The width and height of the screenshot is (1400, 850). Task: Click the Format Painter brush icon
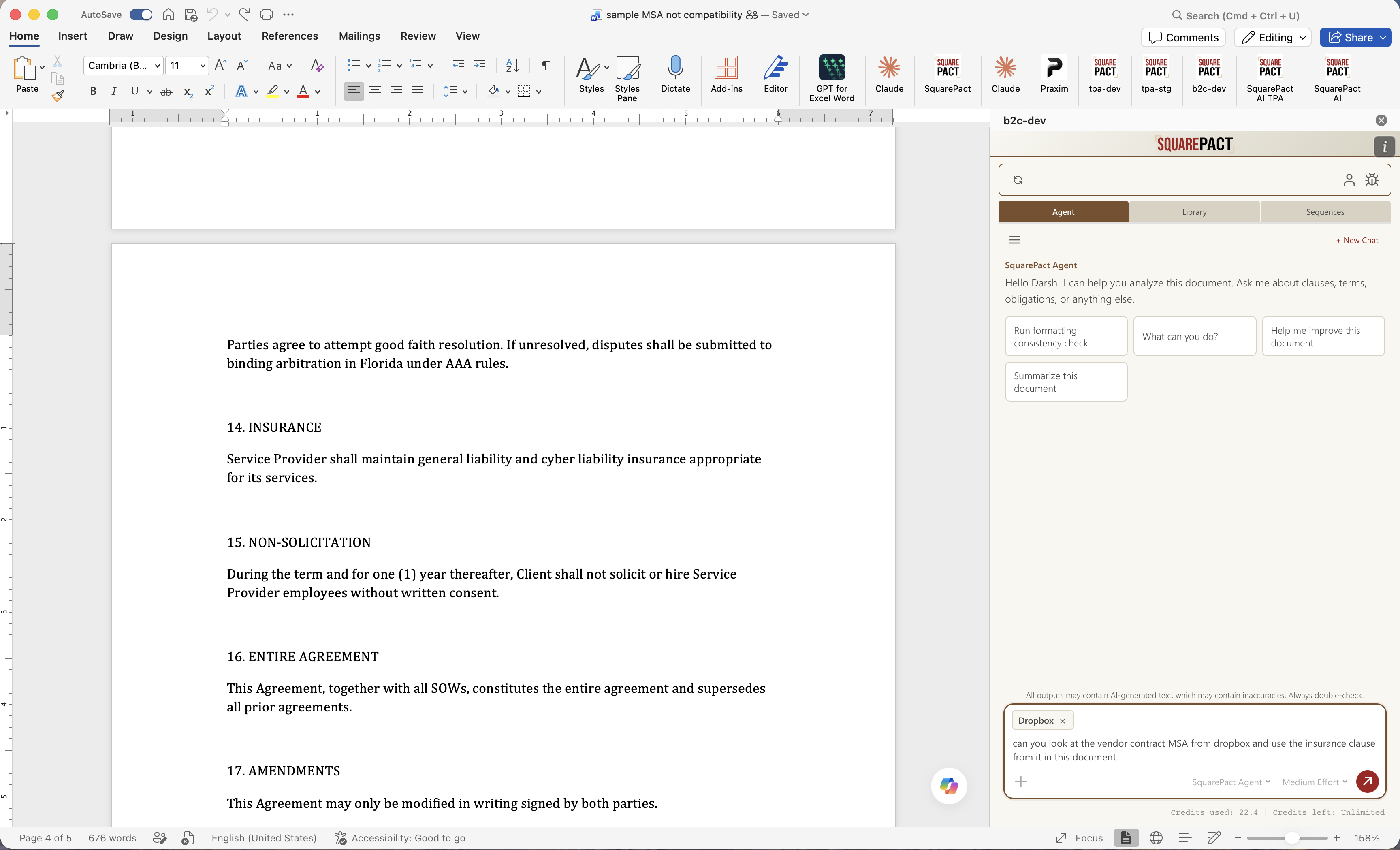coord(58,96)
